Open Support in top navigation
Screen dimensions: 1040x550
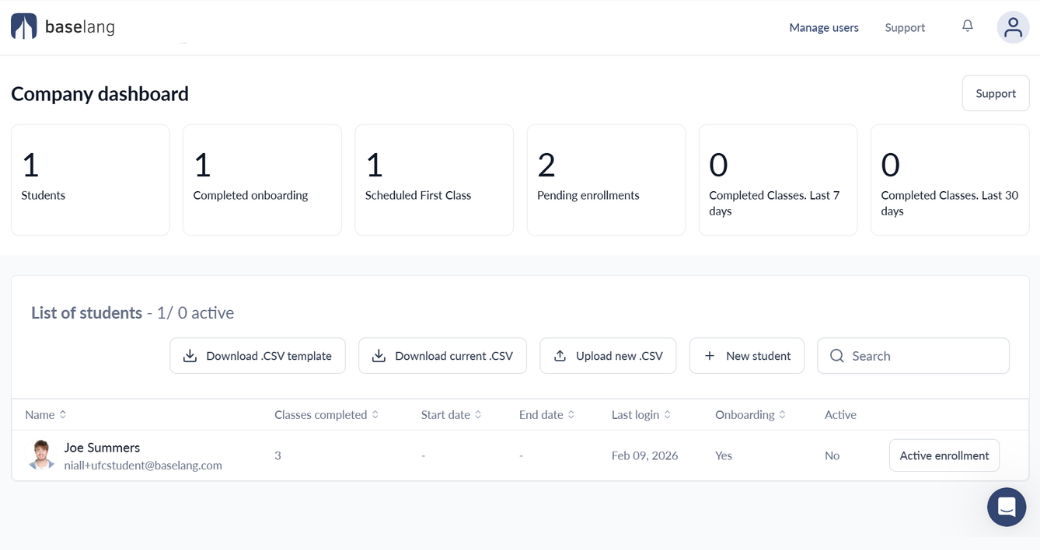click(905, 28)
